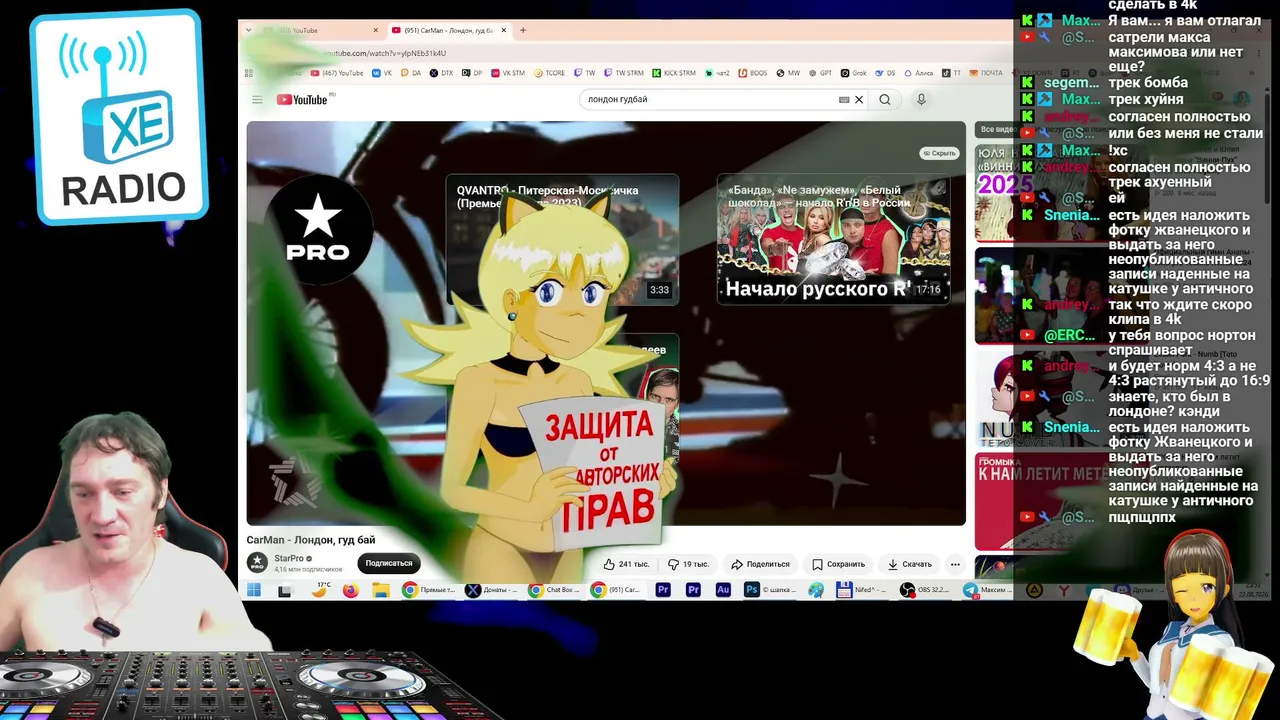Open a new browser tab
1280x720 pixels.
coord(523,30)
